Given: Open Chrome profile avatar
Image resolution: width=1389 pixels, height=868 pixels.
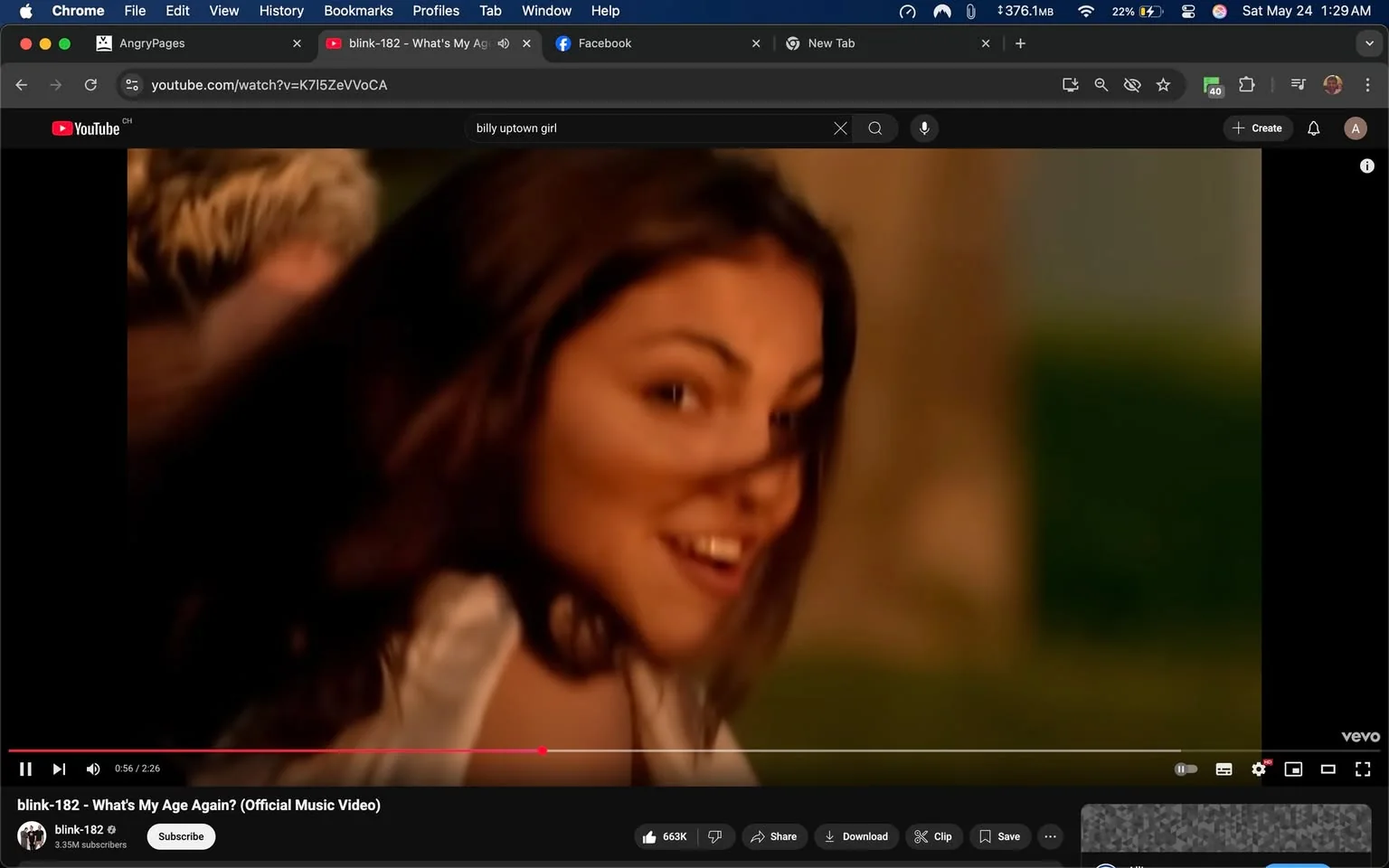Looking at the screenshot, I should 1332,85.
